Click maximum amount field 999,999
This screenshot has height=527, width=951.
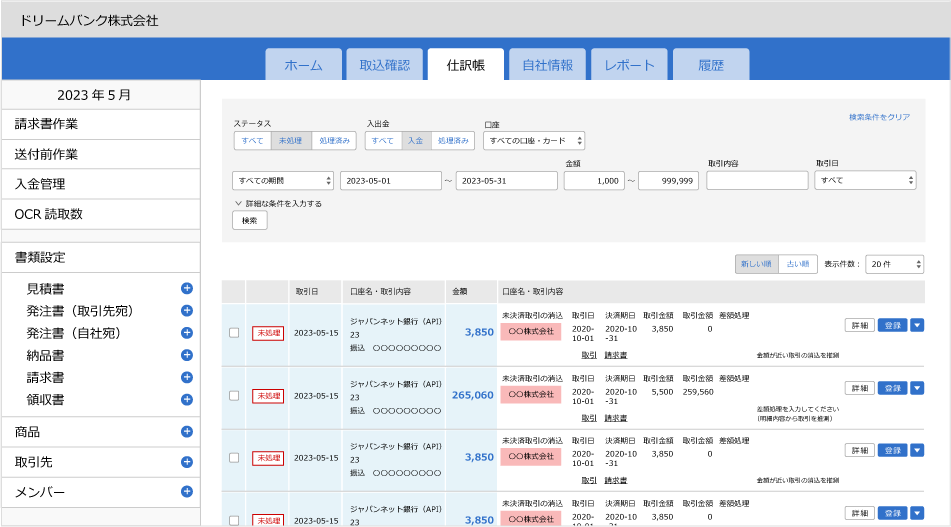pos(668,181)
